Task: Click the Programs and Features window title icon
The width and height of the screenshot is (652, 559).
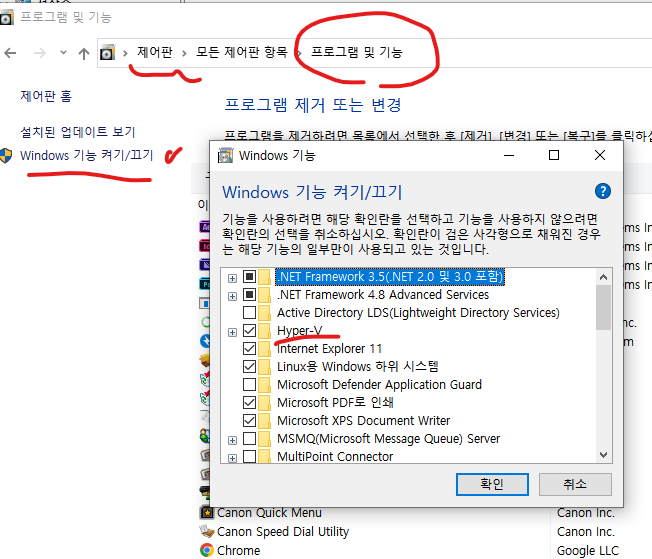Action: tap(6, 17)
